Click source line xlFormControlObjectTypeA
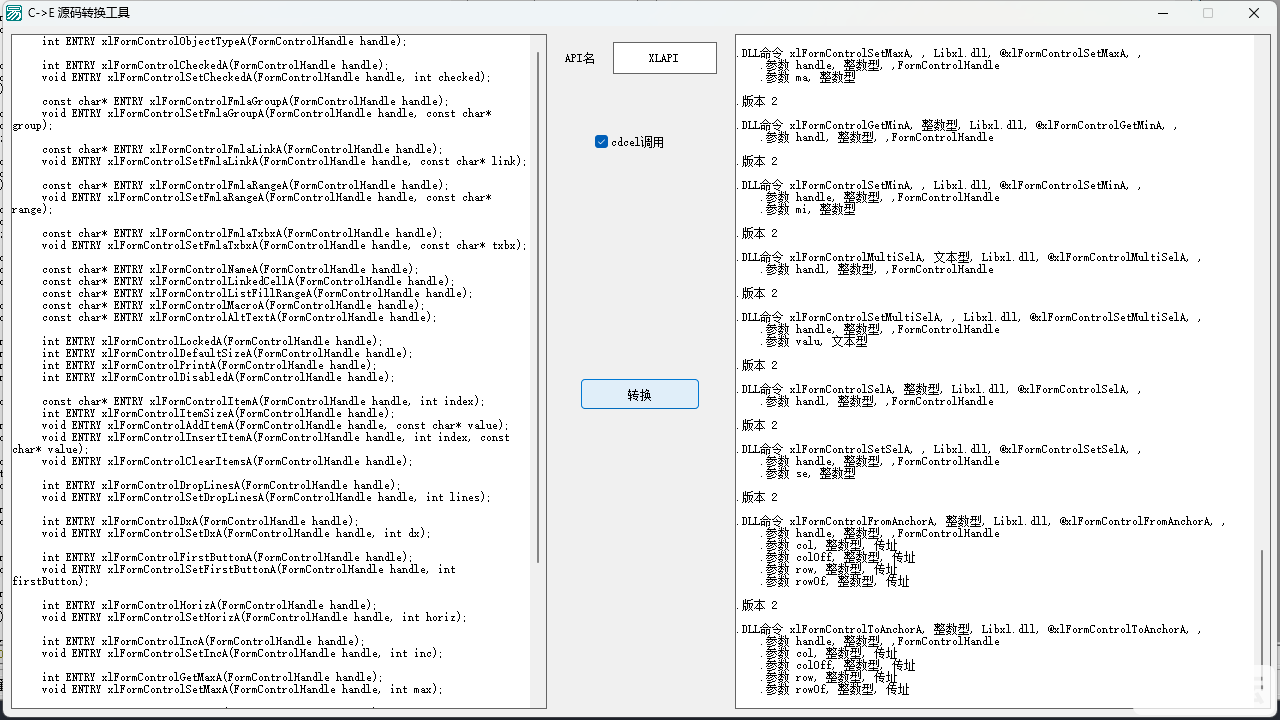The image size is (1280, 720). click(224, 41)
